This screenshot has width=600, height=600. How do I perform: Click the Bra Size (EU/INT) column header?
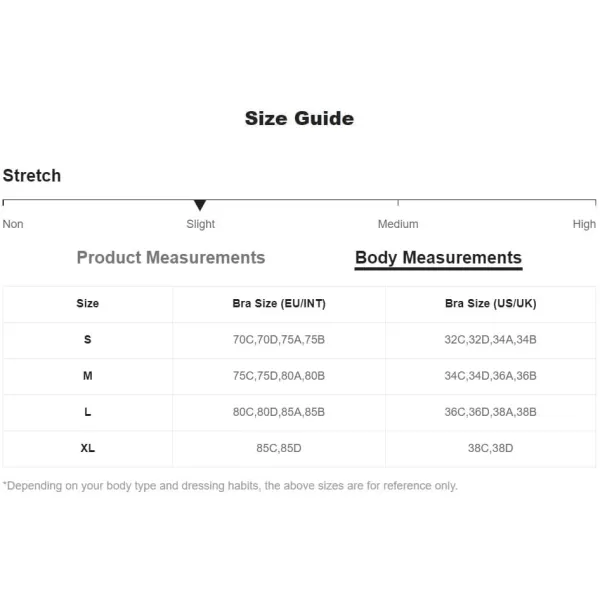pyautogui.click(x=279, y=303)
